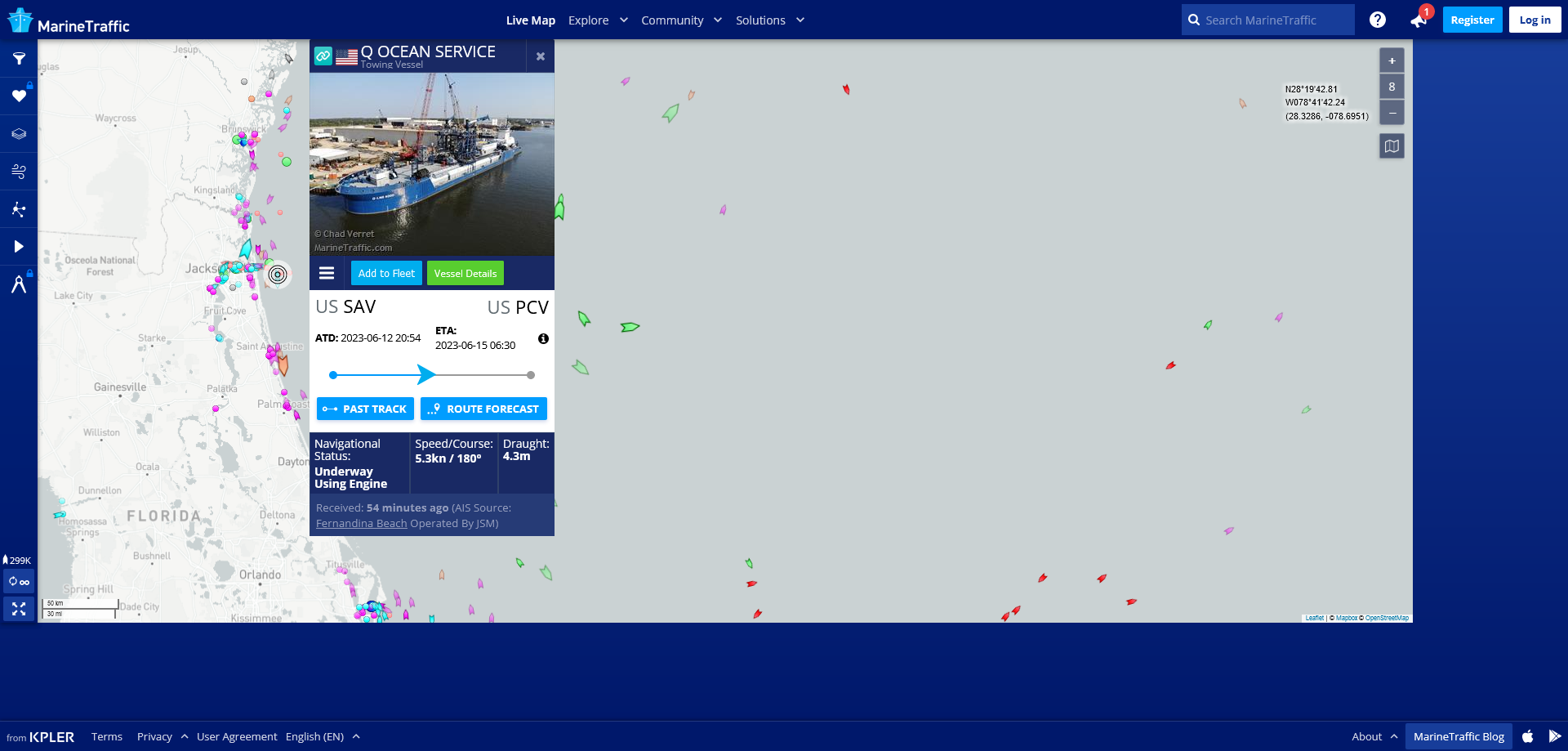This screenshot has width=1568, height=751.
Task: Open the Google Play store icon
Action: [1554, 736]
